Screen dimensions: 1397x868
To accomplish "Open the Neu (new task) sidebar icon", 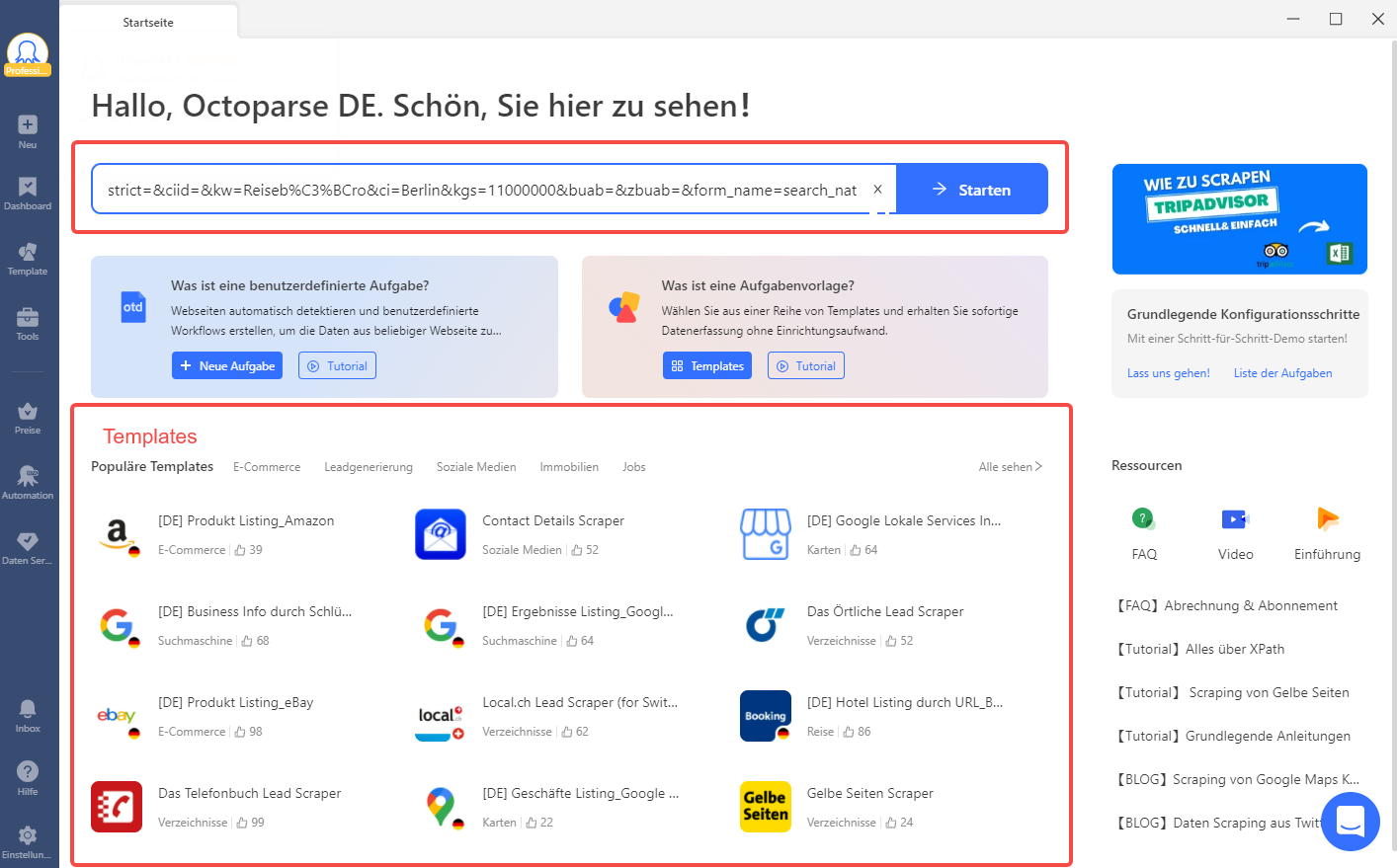I will 28,124.
